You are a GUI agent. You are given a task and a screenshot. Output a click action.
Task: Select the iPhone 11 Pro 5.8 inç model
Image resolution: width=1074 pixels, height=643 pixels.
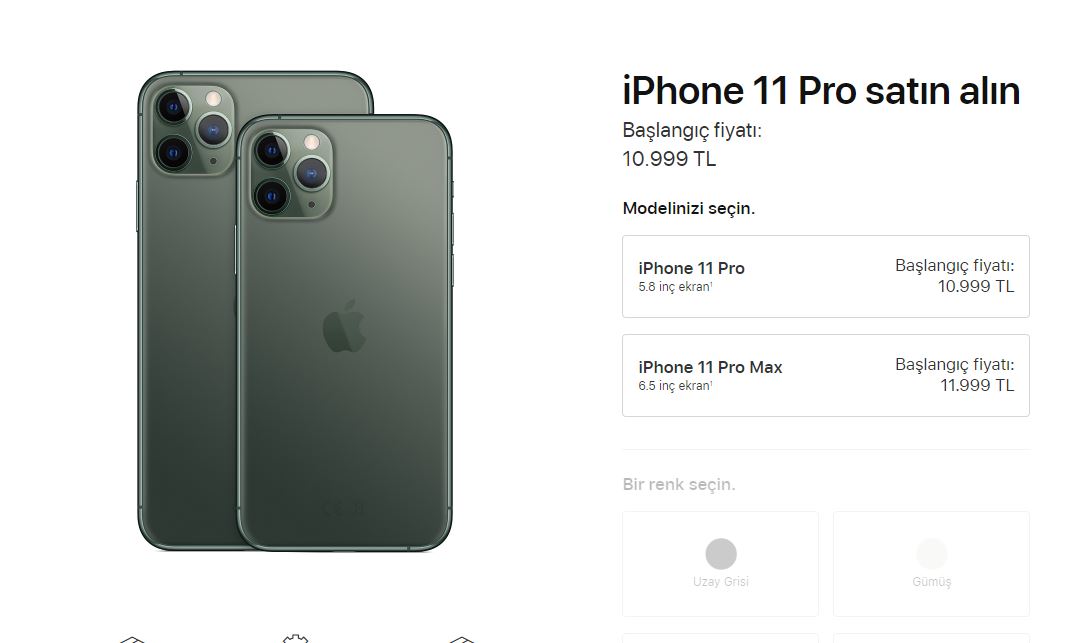(x=825, y=277)
